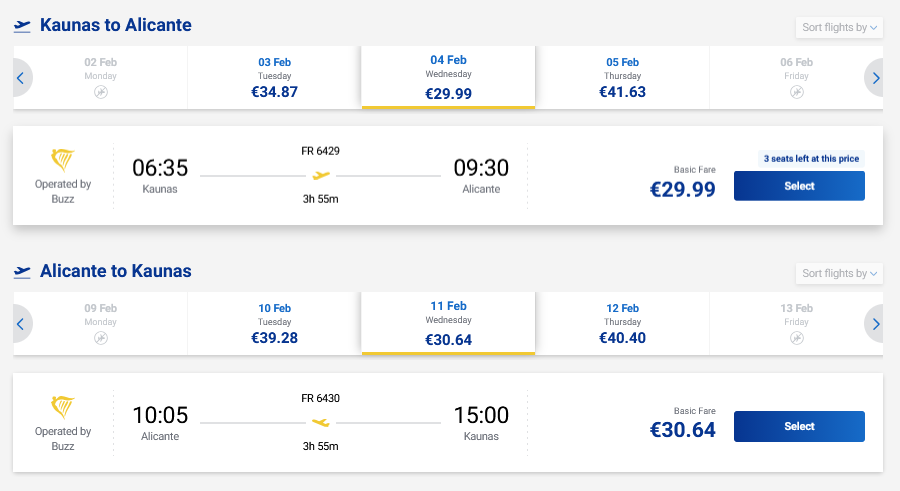The image size is (900, 491).
Task: Open Sort flights by dropdown for outbound flights
Action: click(x=839, y=27)
